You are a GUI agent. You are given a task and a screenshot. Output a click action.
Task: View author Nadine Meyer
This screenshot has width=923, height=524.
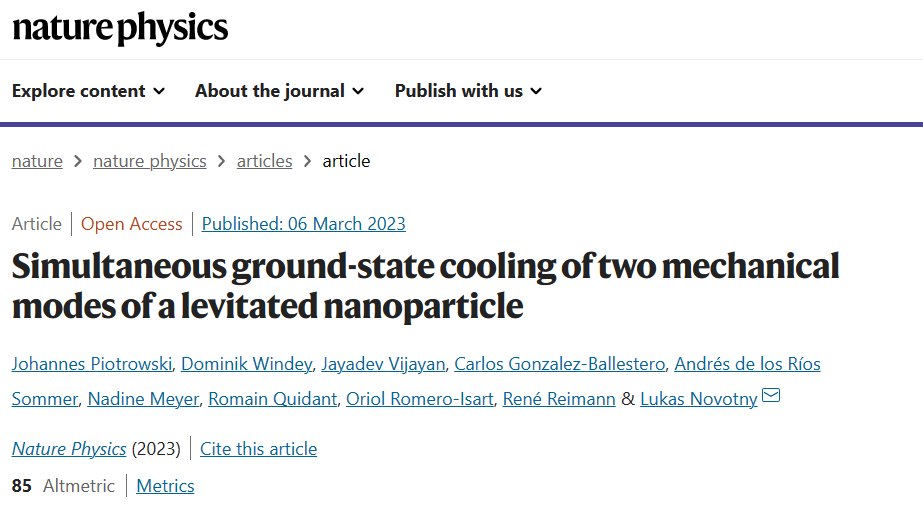pyautogui.click(x=143, y=399)
